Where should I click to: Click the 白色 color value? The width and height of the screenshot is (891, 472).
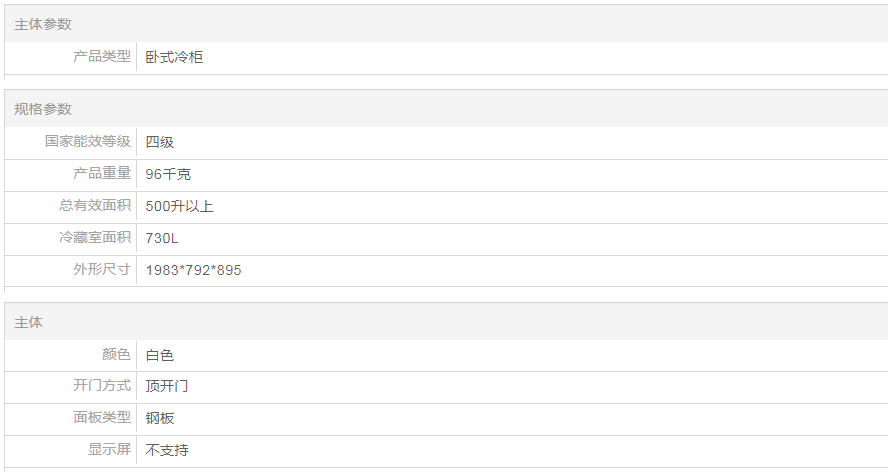(160, 355)
